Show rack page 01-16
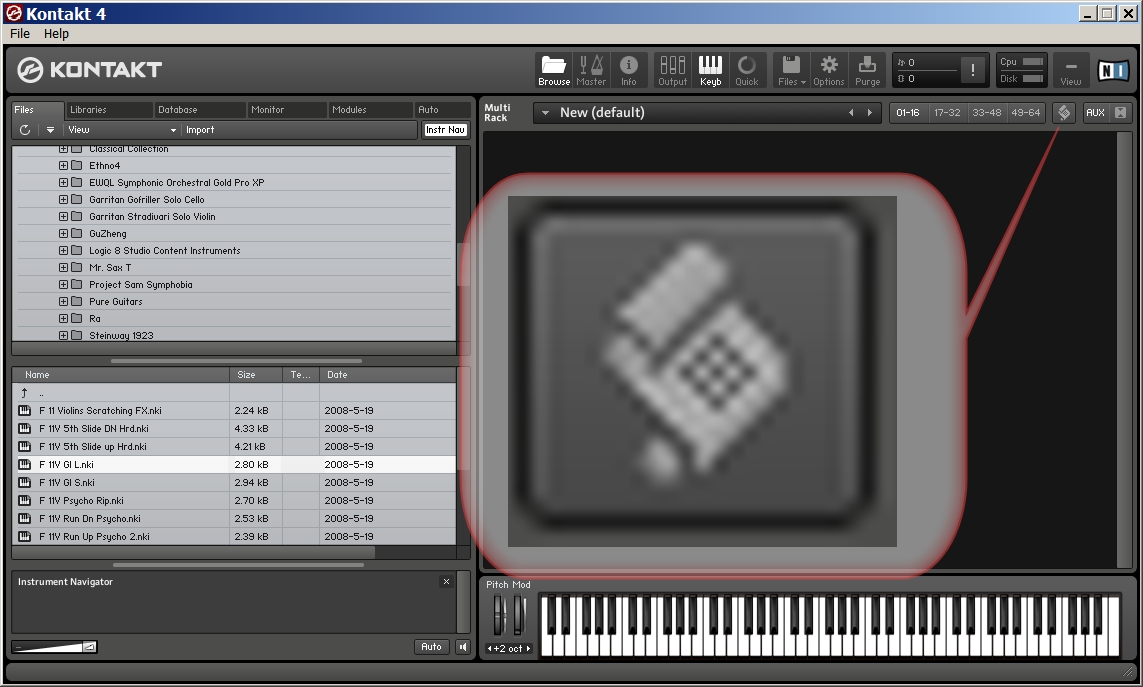The height and width of the screenshot is (687, 1143). point(908,112)
